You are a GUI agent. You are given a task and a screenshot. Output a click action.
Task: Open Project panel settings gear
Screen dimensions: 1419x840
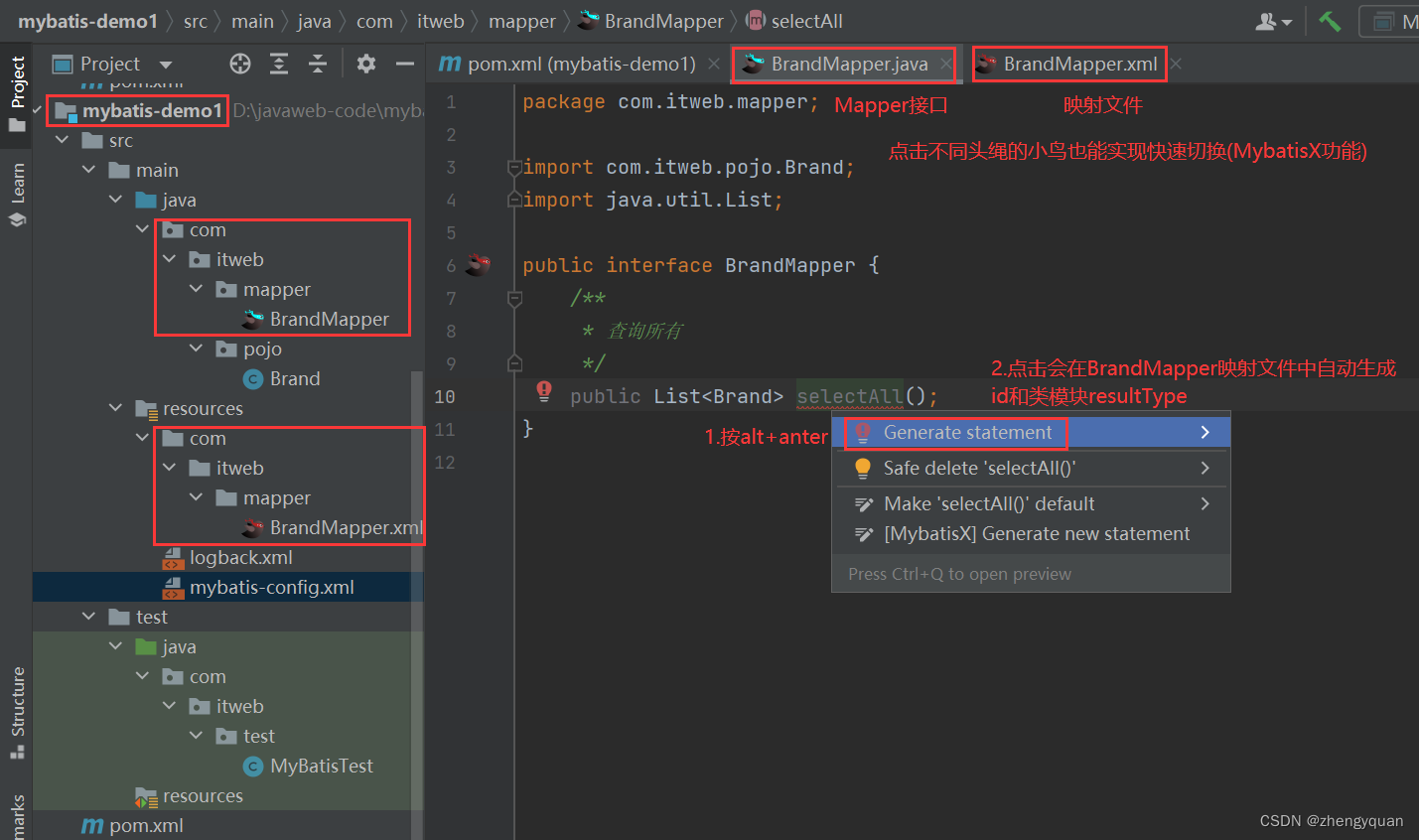366,64
